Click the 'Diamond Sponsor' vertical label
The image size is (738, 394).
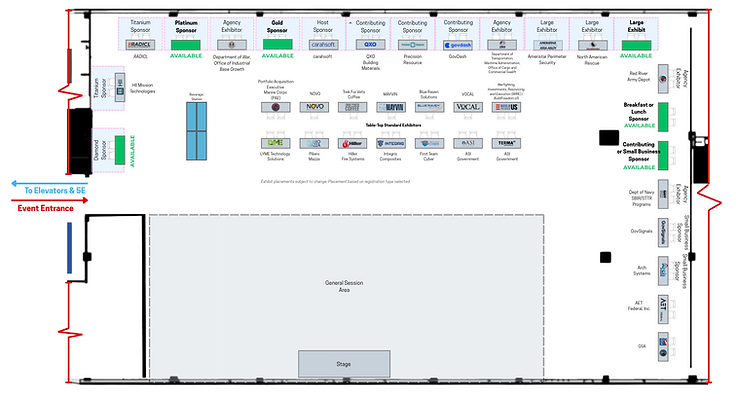100,150
